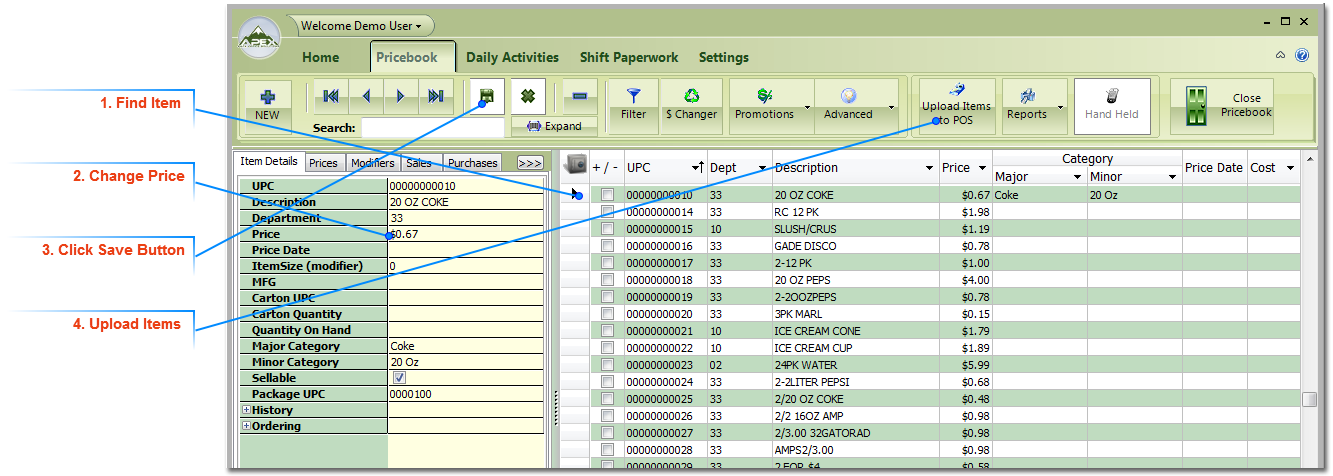Image resolution: width=1333 pixels, height=476 pixels.
Task: Open the Dept column filter dropdown
Action: pos(763,168)
